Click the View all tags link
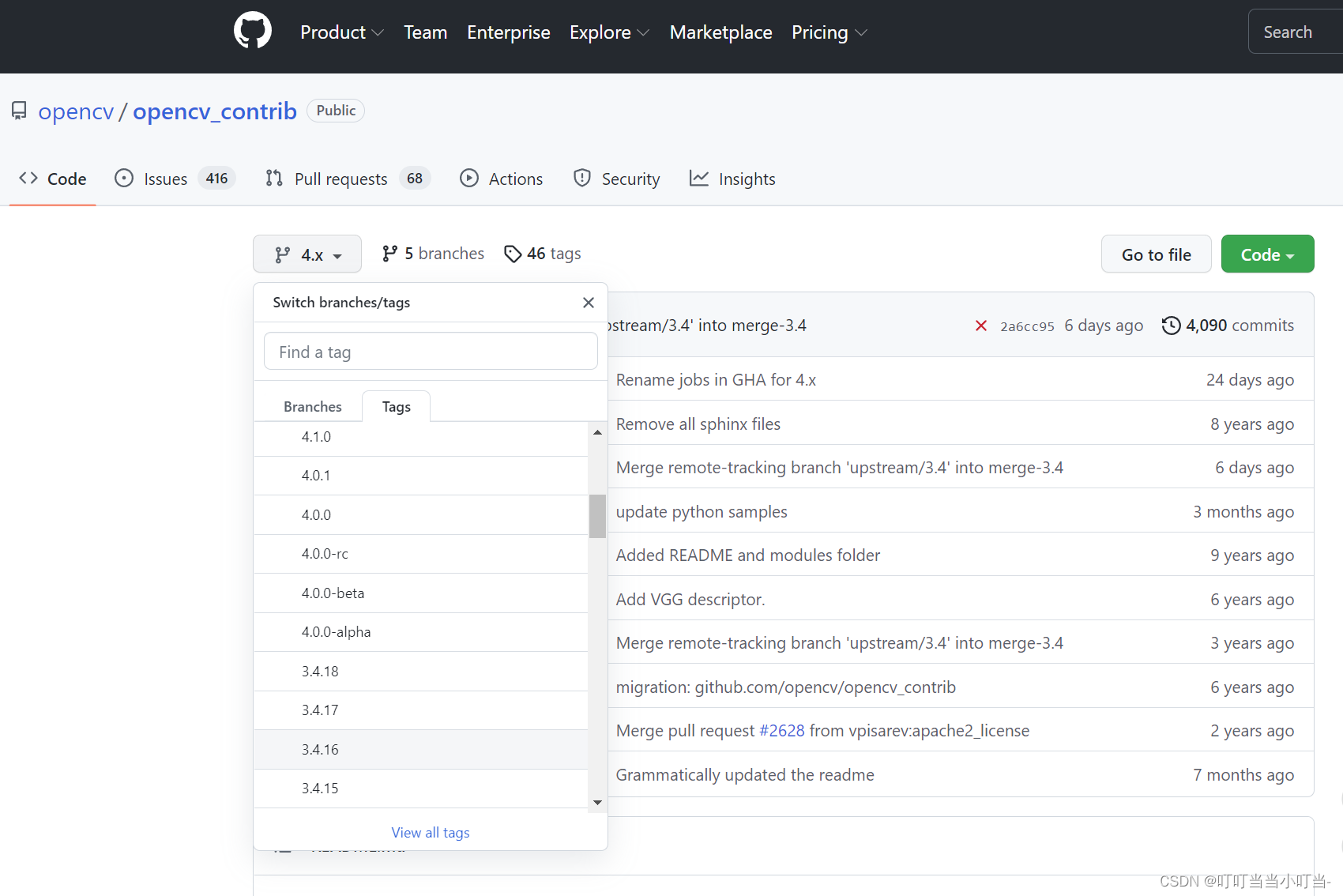 click(x=431, y=832)
